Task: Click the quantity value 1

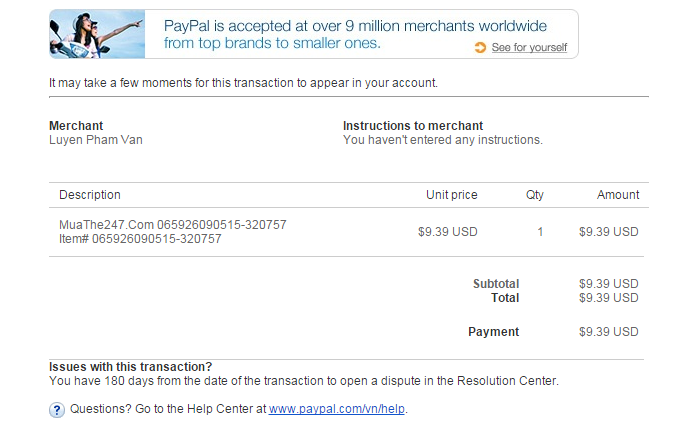Action: [x=540, y=232]
